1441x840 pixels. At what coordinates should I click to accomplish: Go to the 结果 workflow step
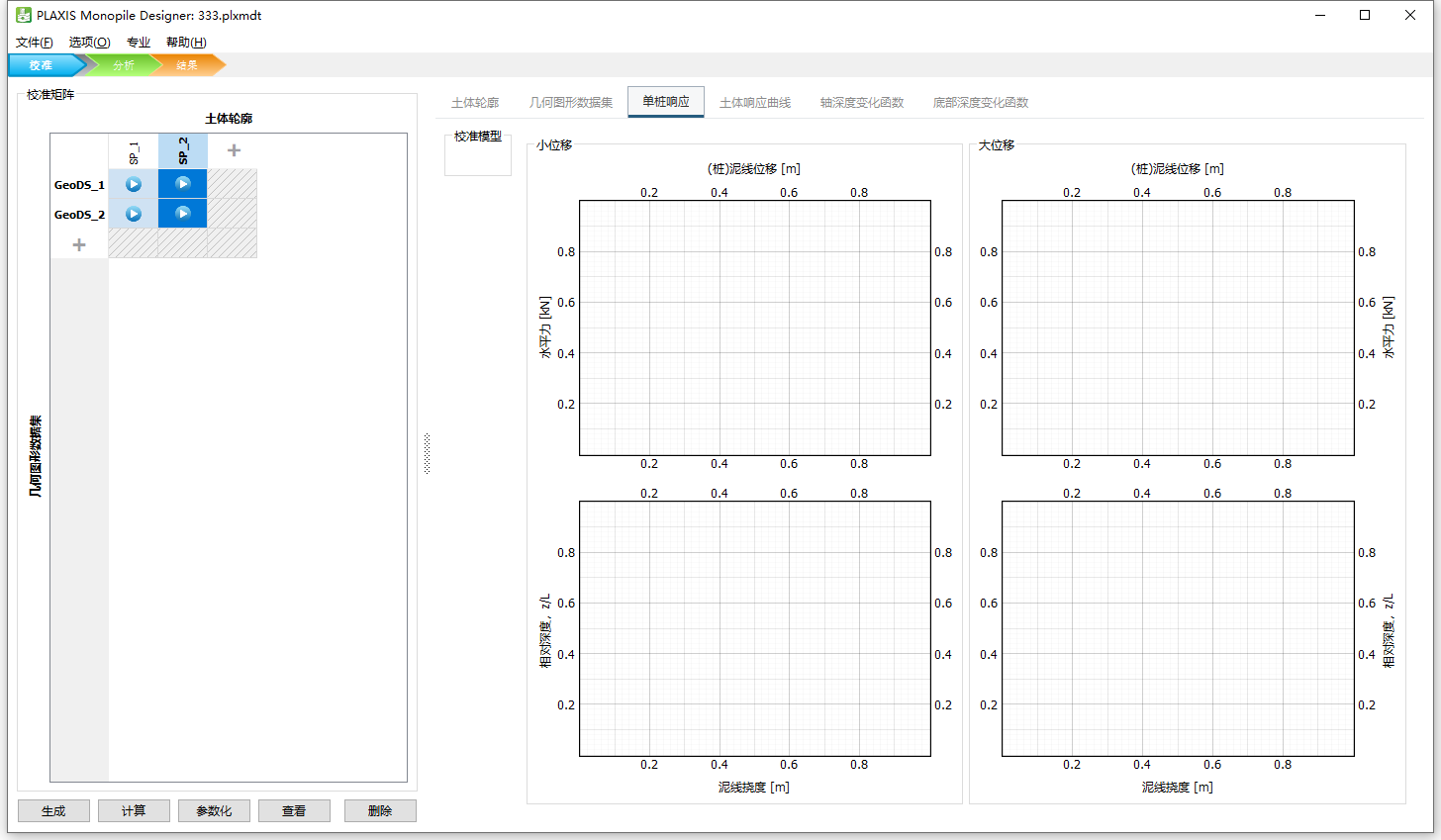click(x=187, y=65)
